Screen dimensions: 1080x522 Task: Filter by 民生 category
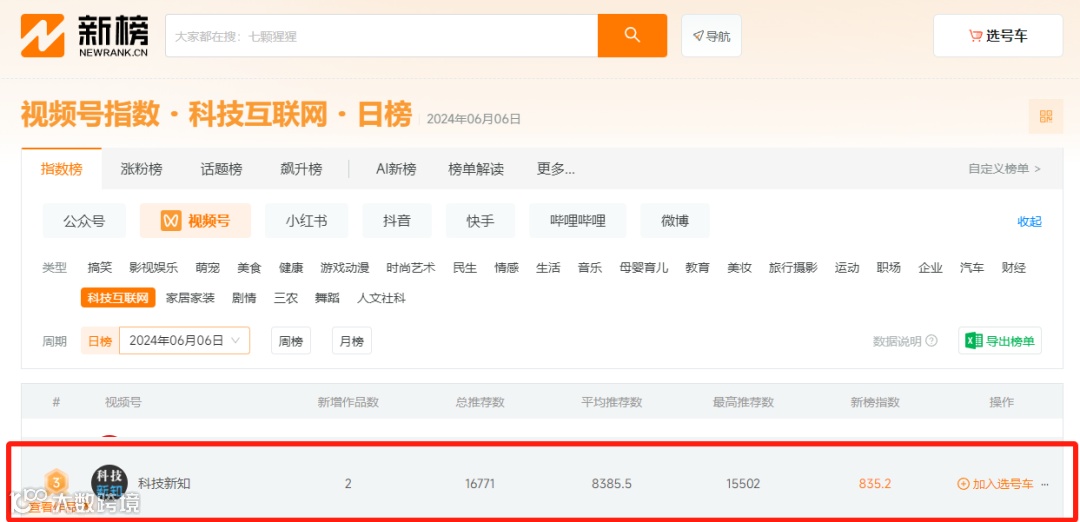[x=465, y=268]
